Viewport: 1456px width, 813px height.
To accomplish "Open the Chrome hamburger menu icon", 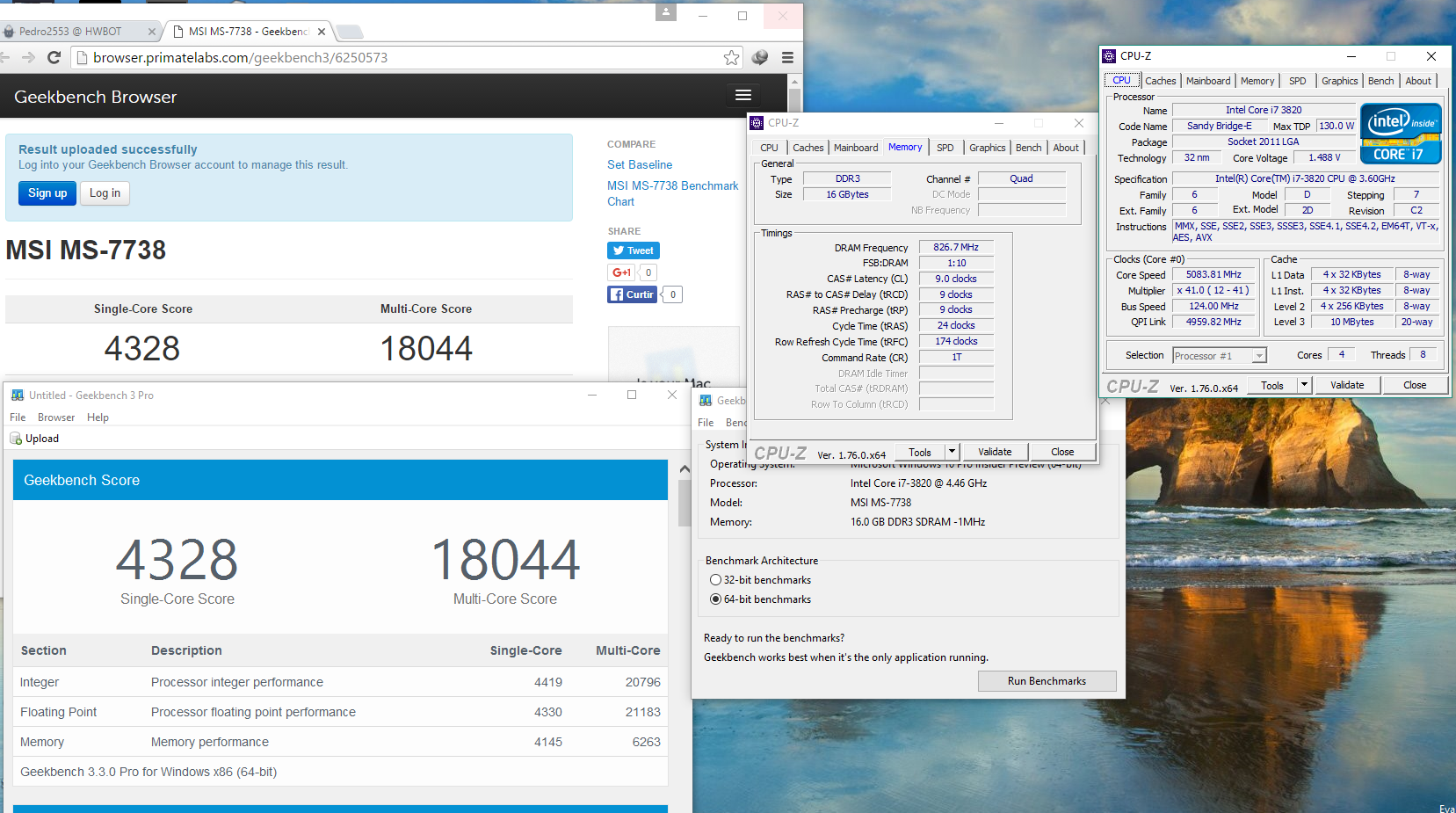I will click(x=787, y=57).
